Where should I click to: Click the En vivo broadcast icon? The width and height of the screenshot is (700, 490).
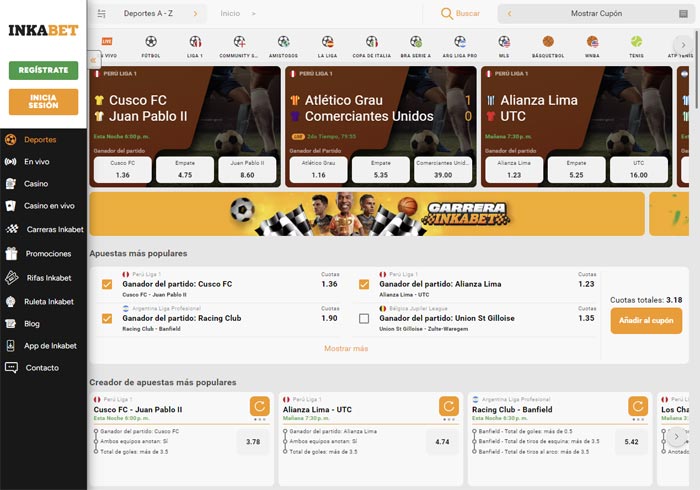click(x=11, y=162)
